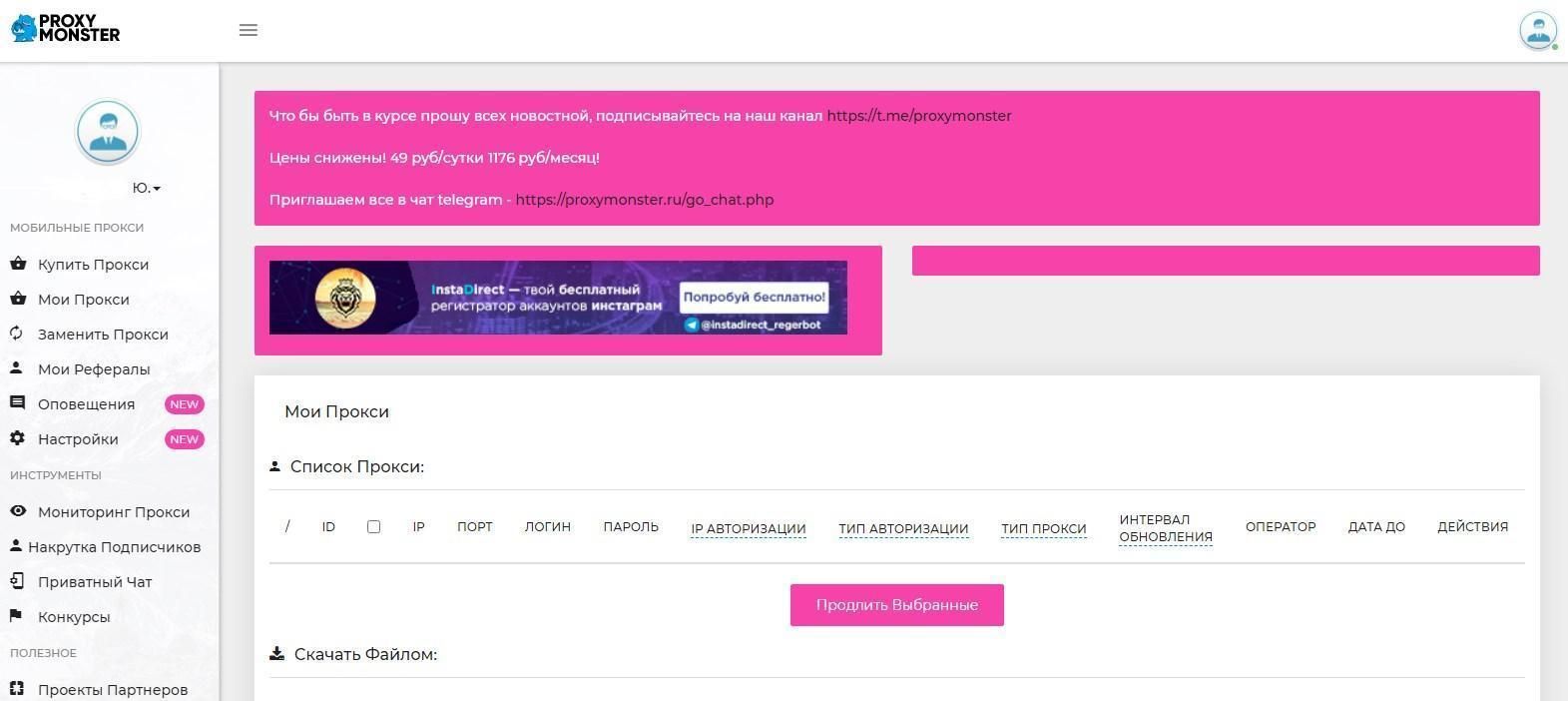Click the ТИП АВТОРИЗАЦИИ column header
Viewport: 1568px width, 701px height.
903,528
